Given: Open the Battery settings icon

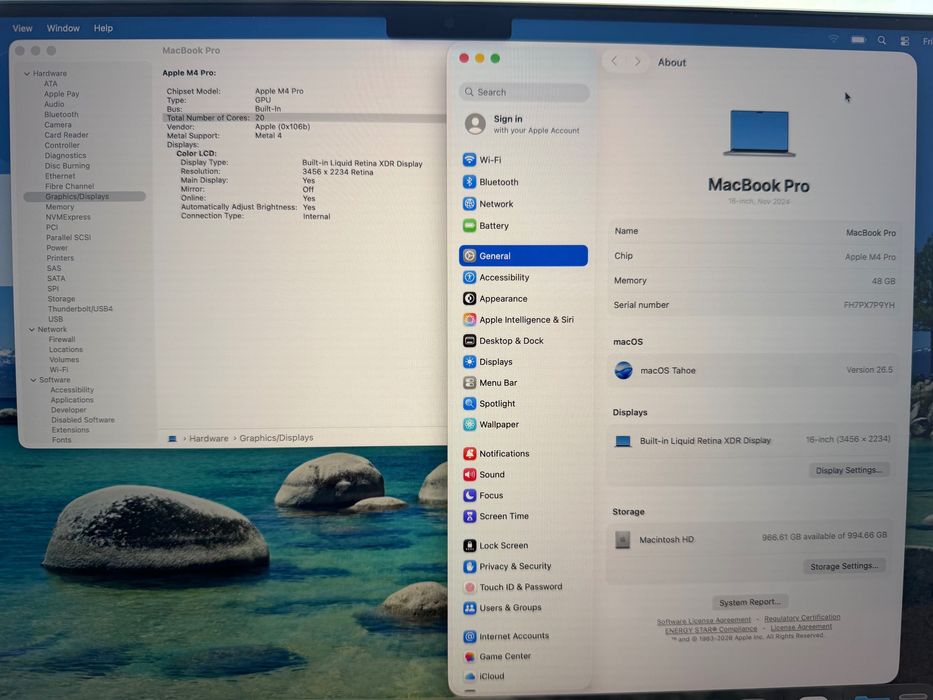Looking at the screenshot, I should (469, 226).
